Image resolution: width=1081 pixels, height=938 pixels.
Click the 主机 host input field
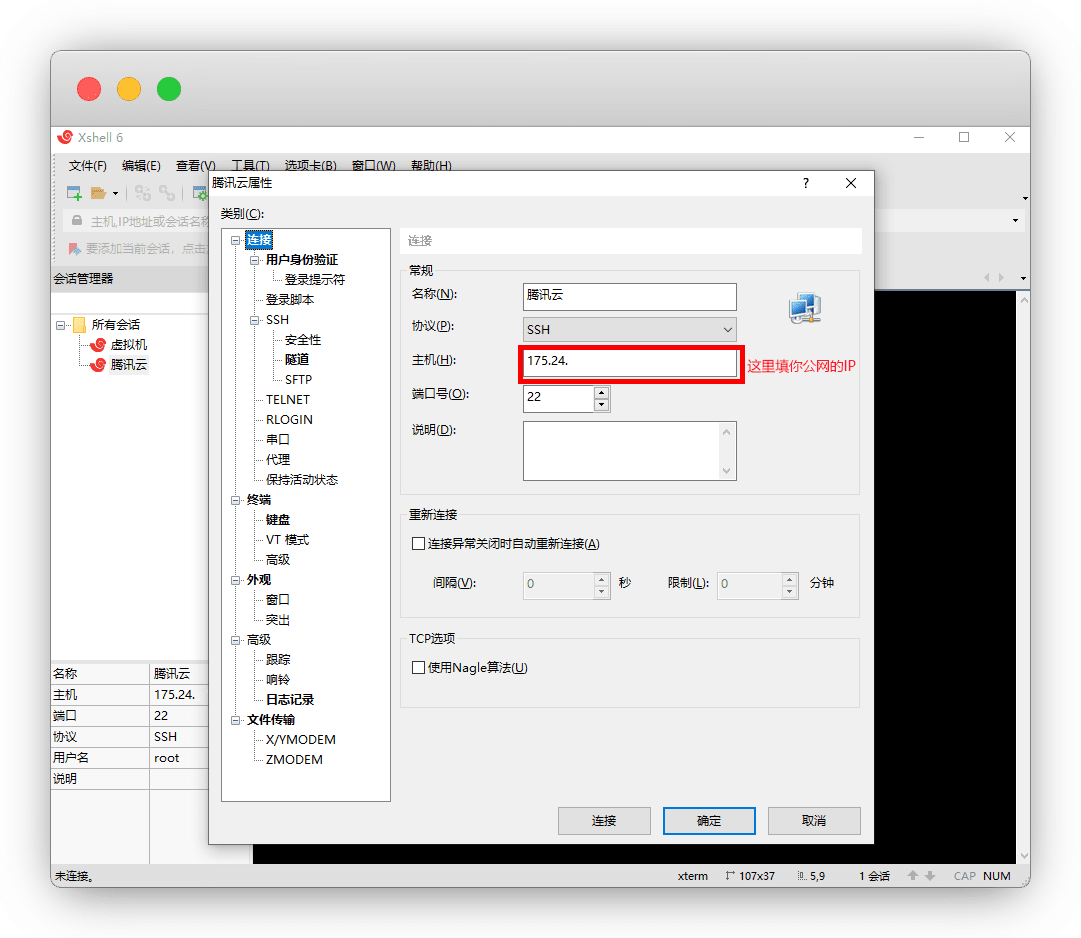point(630,361)
